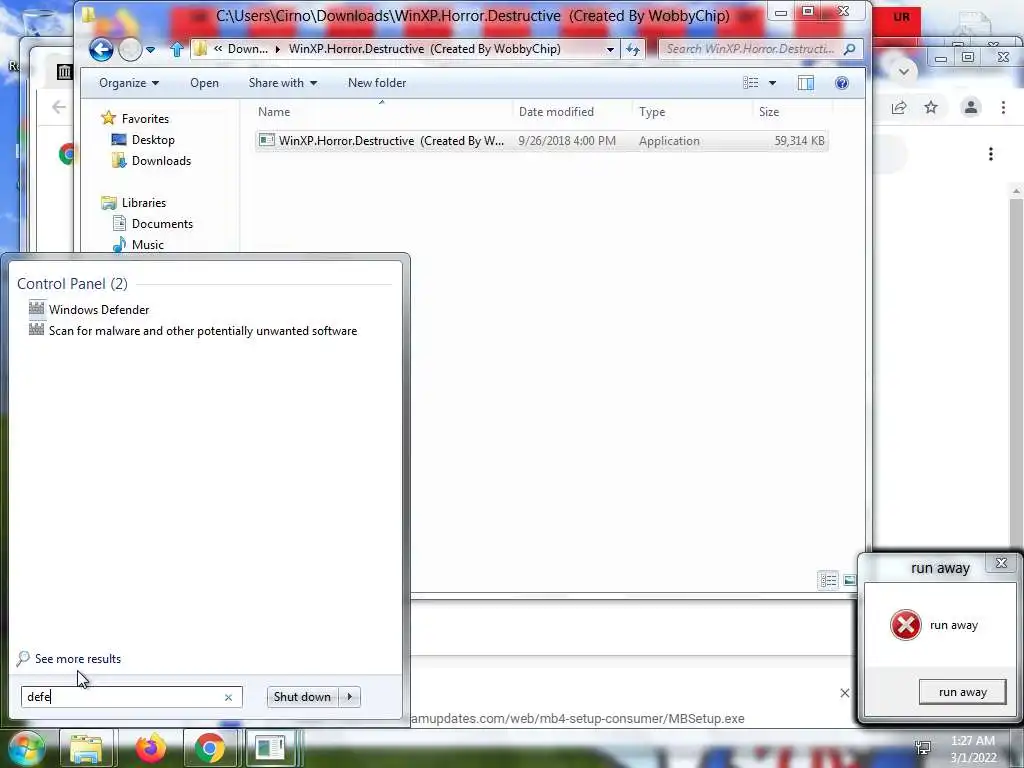Open the page's vertical dots menu

(x=991, y=154)
